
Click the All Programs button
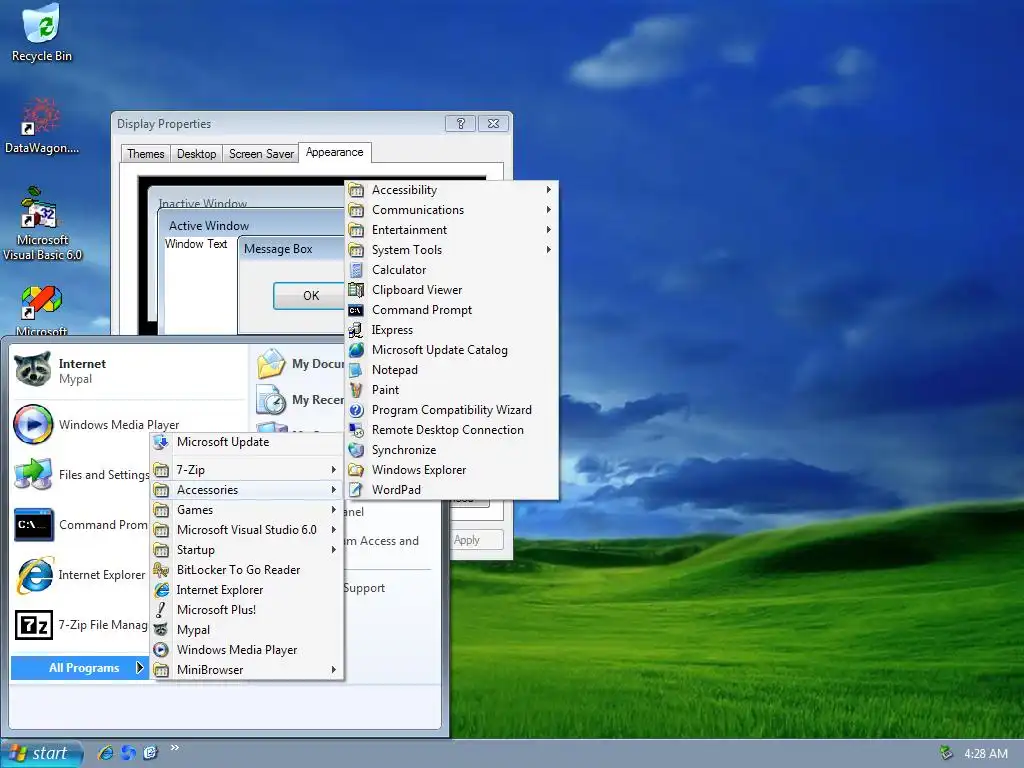(x=80, y=667)
